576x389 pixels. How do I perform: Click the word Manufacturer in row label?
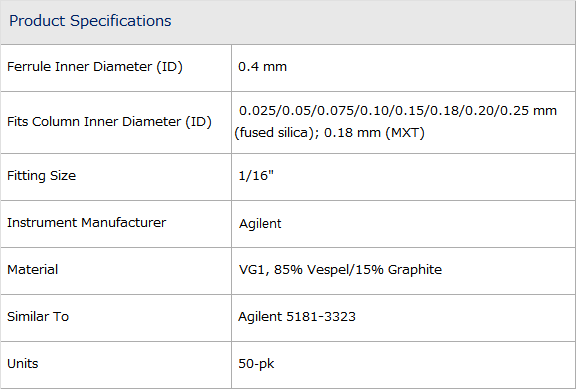pyautogui.click(x=124, y=223)
